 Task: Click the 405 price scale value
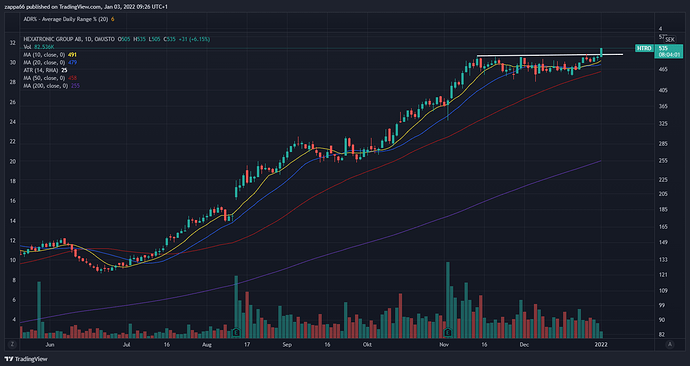tap(663, 90)
